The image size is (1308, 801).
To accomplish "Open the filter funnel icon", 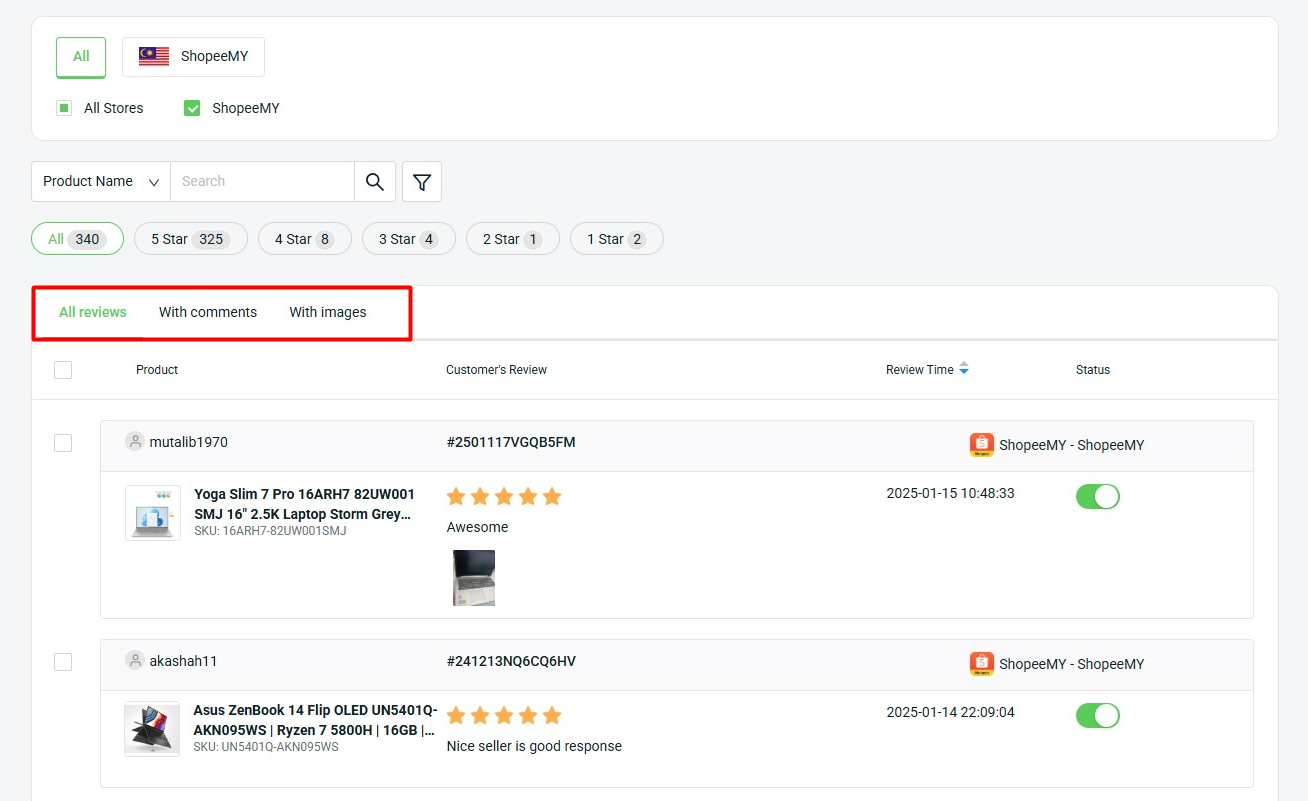I will point(421,181).
